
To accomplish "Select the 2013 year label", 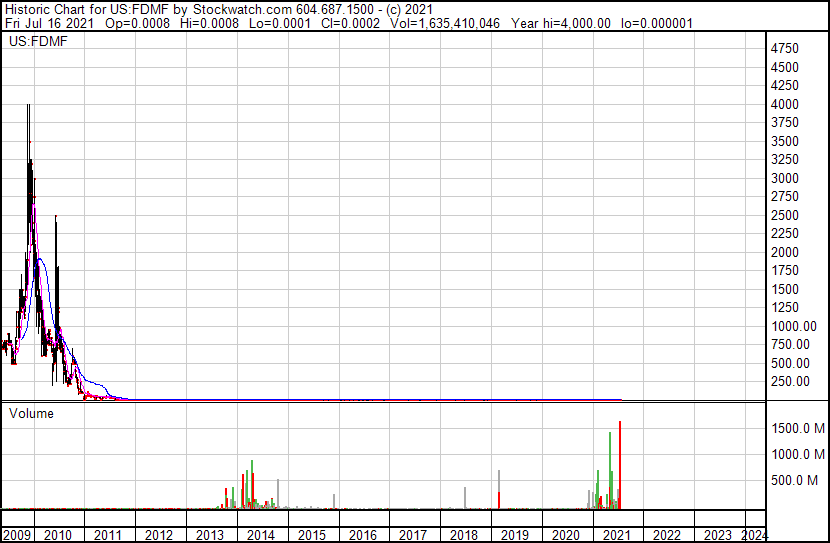I will [210, 535].
